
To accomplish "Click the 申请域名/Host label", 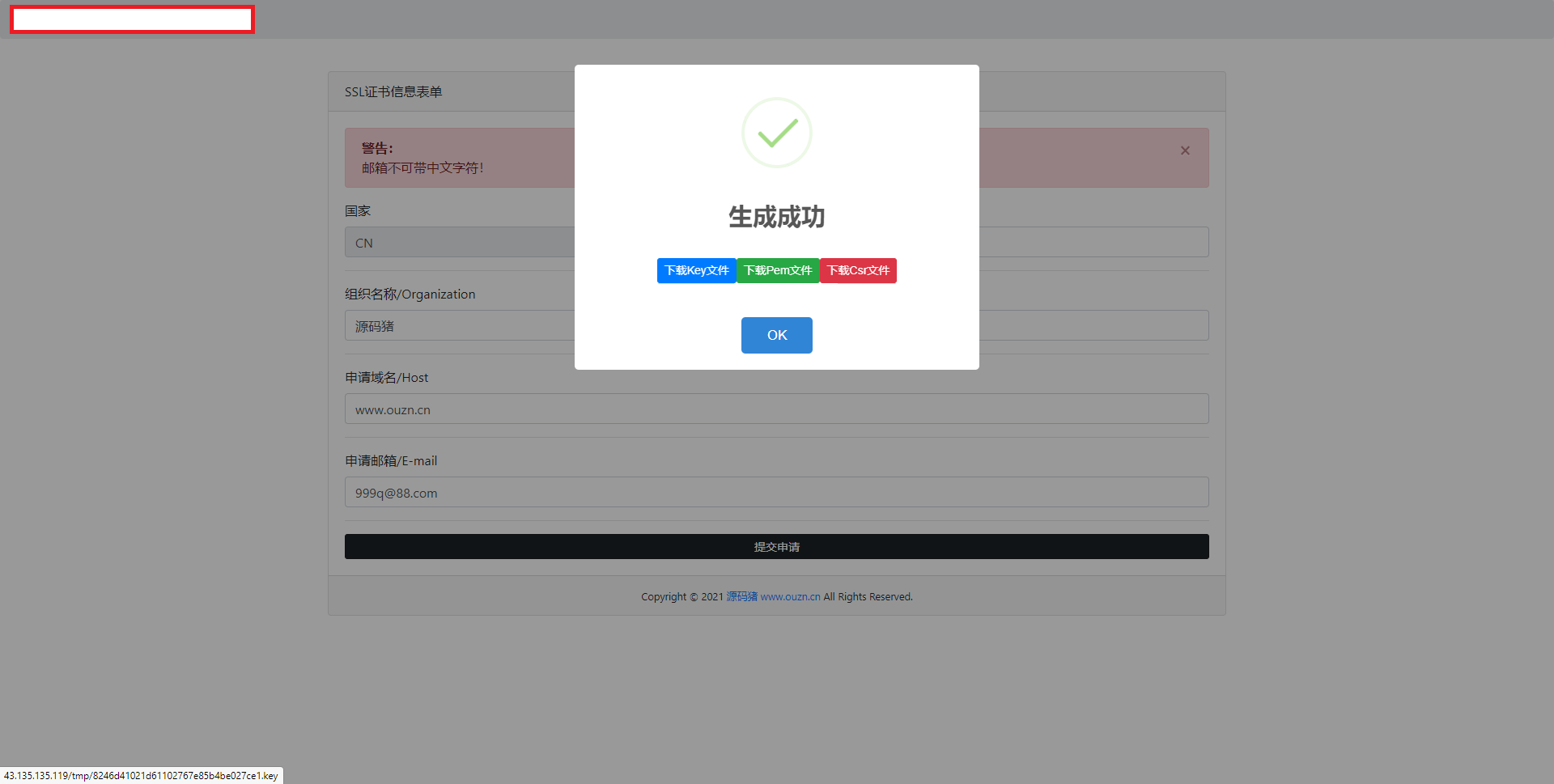I will coord(386,377).
